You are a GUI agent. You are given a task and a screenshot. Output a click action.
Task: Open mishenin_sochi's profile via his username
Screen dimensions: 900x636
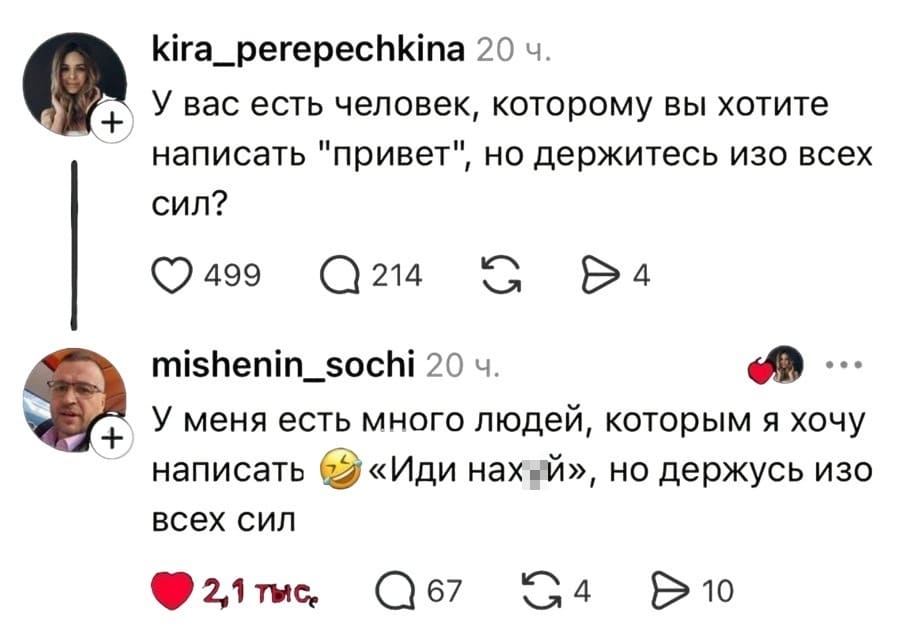[283, 365]
